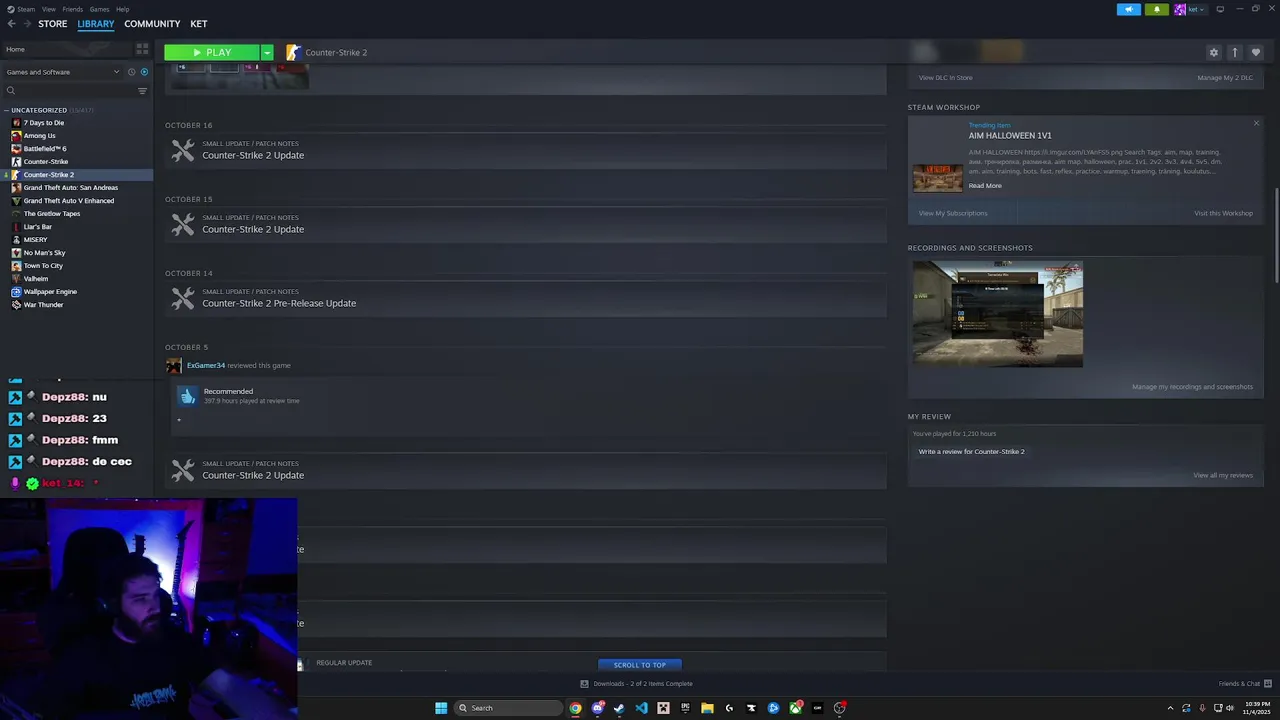The width and height of the screenshot is (1280, 720).
Task: Open Steam app on the taskbar
Action: pyautogui.click(x=619, y=708)
